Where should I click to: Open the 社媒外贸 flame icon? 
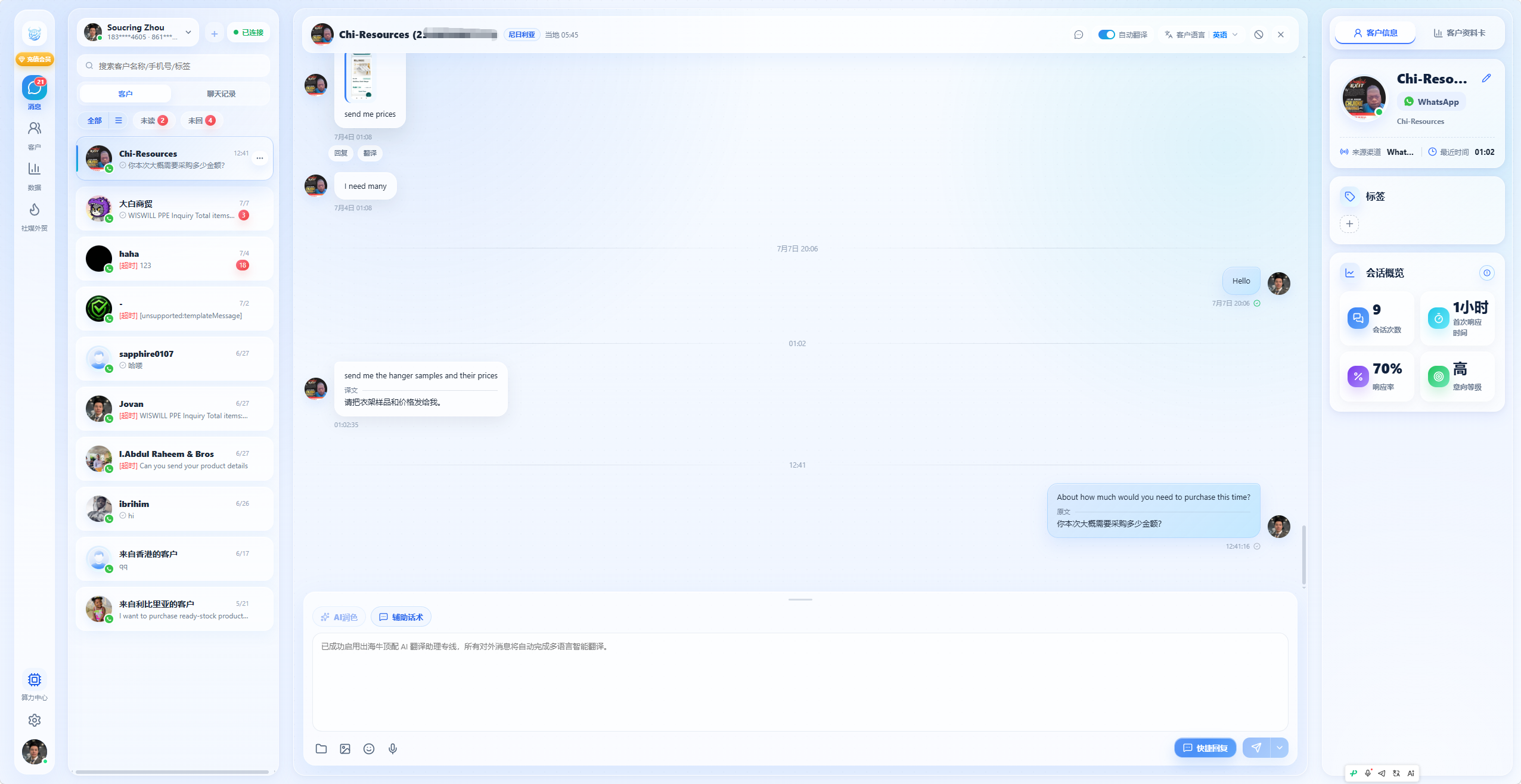pyautogui.click(x=35, y=209)
